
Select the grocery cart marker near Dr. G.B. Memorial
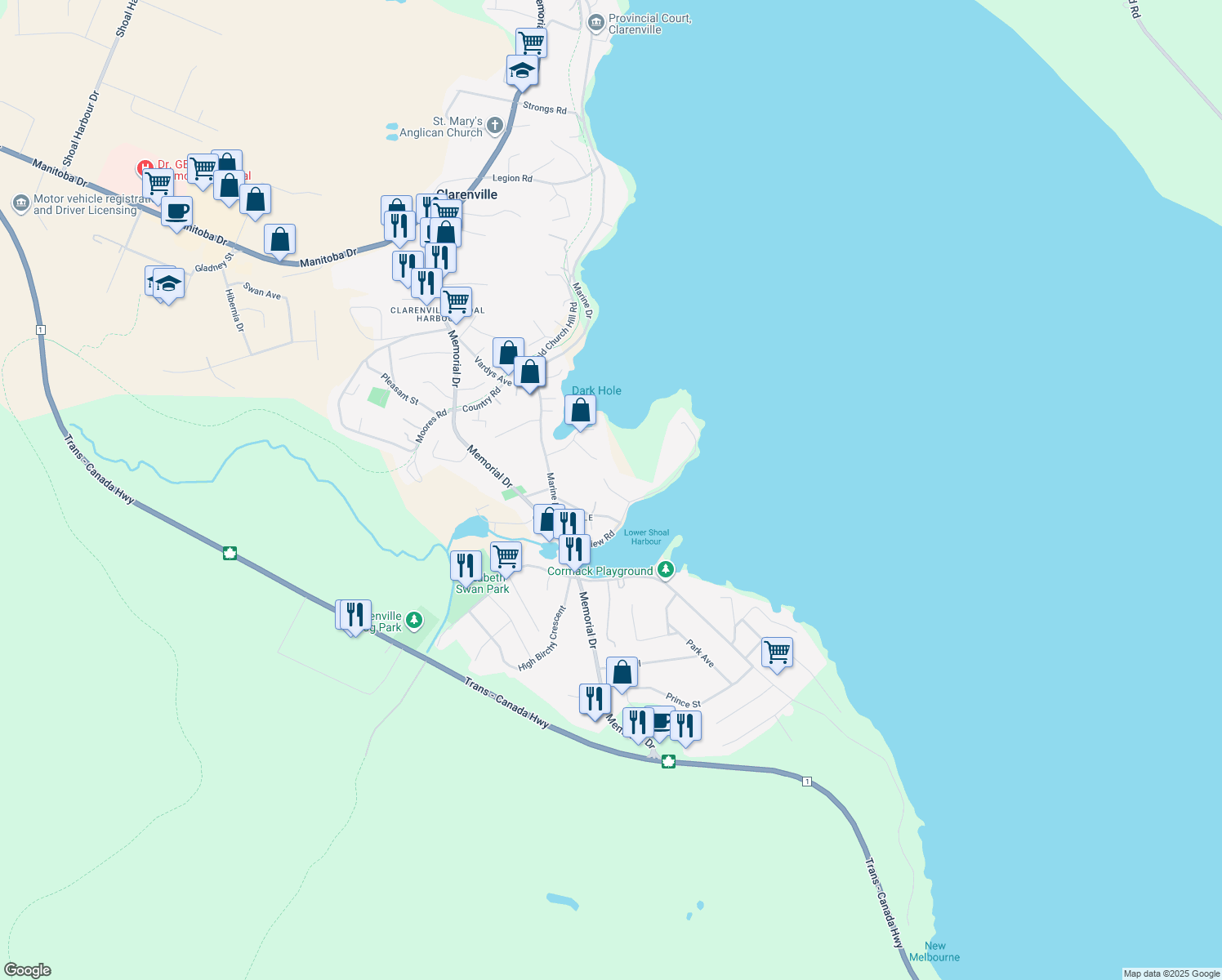click(x=157, y=181)
